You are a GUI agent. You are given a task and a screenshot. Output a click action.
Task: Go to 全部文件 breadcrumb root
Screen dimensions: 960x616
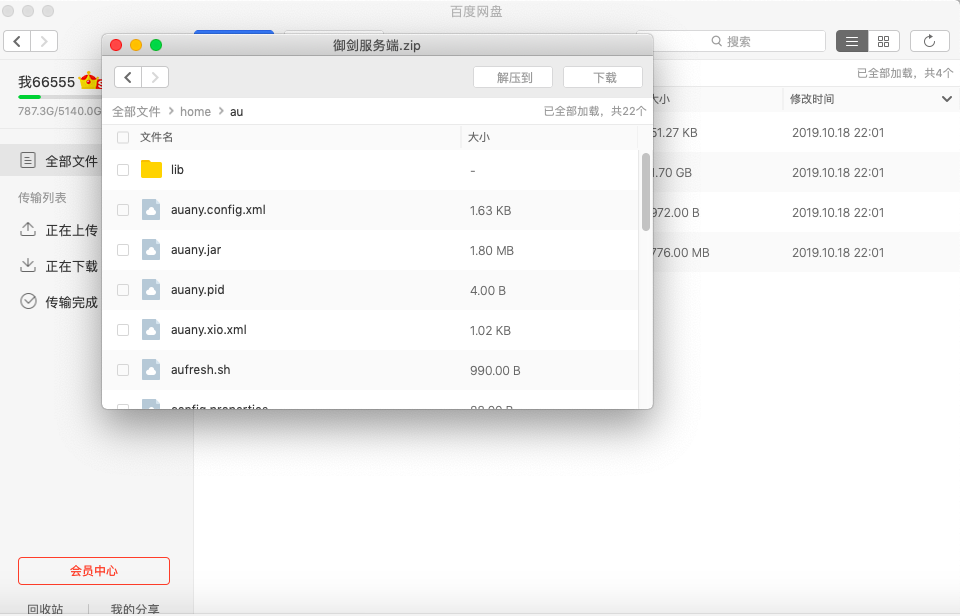[136, 112]
